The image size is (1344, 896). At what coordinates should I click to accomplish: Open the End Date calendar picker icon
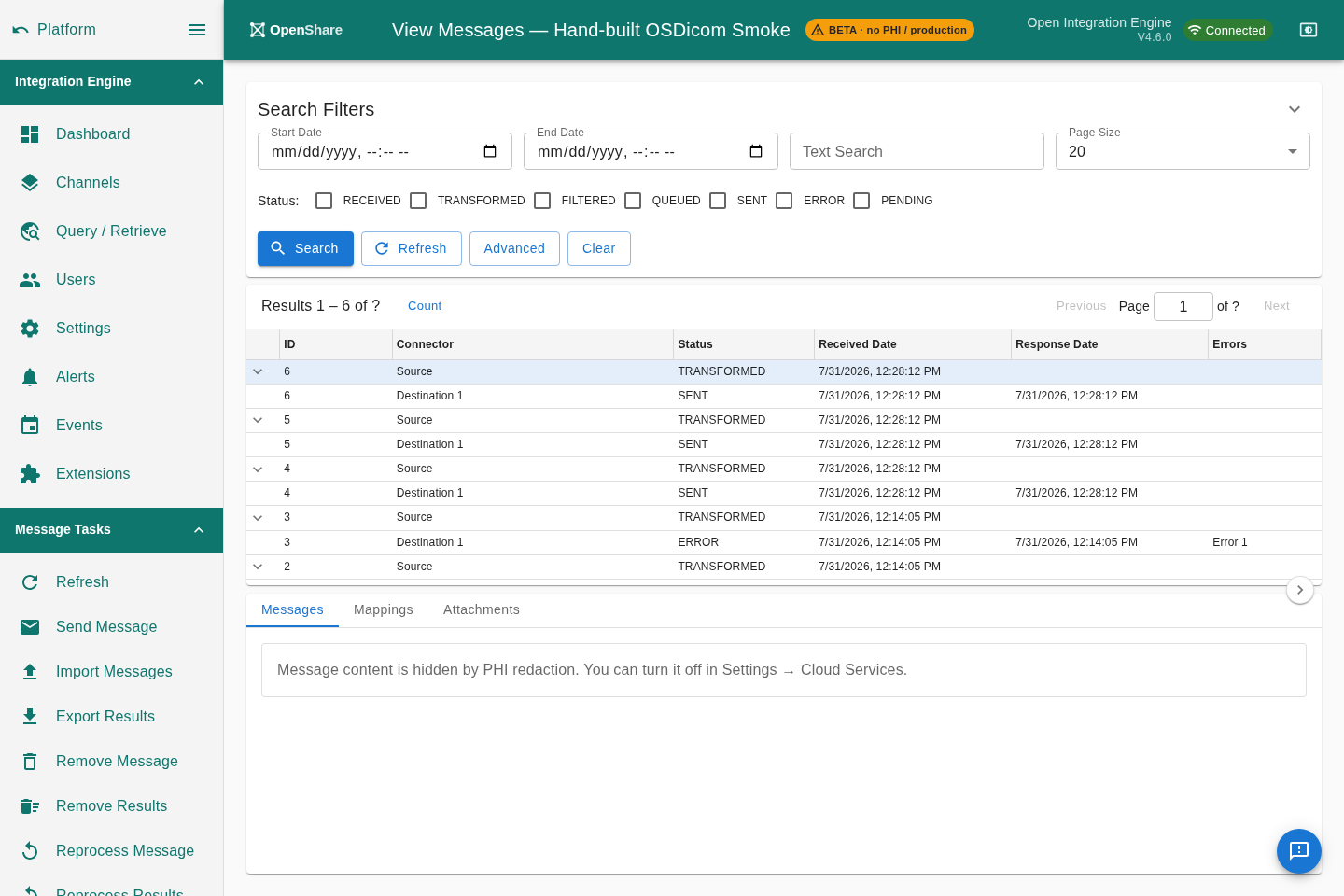756,151
